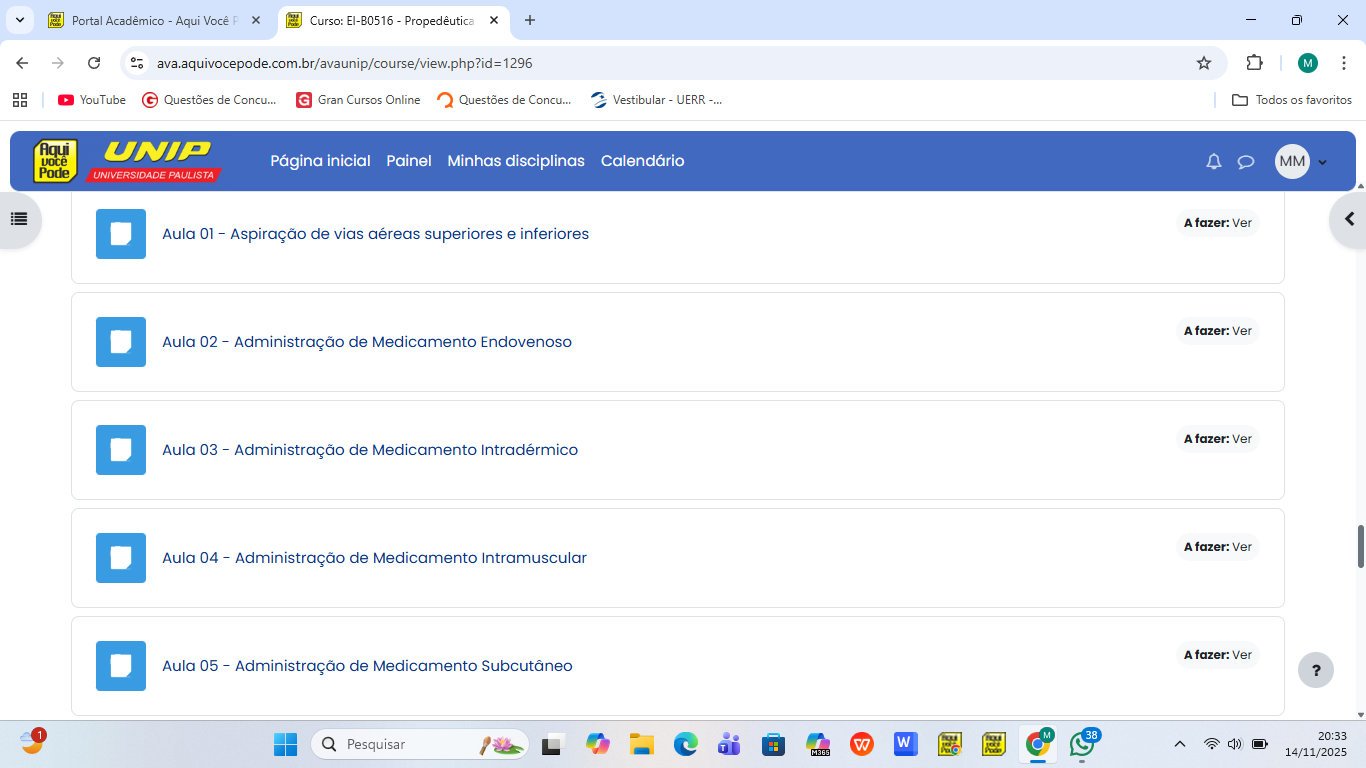The width and height of the screenshot is (1366, 768).
Task: Open the course index drawer icon
Action: pos(19,219)
